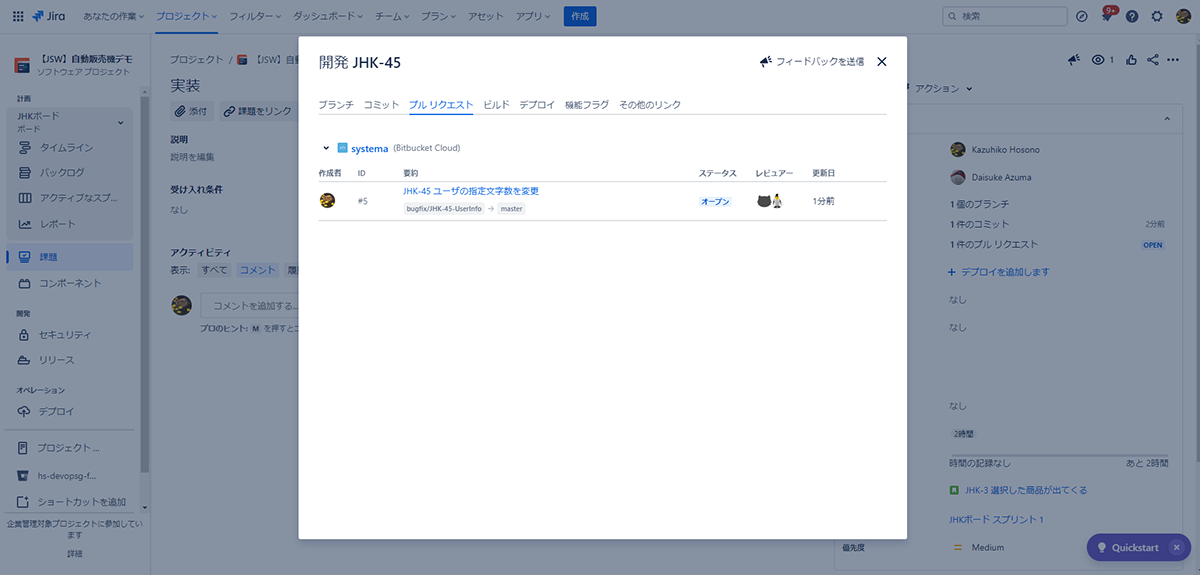Switch to the コミット tab
Viewport: 1200px width, 575px height.
[x=381, y=104]
